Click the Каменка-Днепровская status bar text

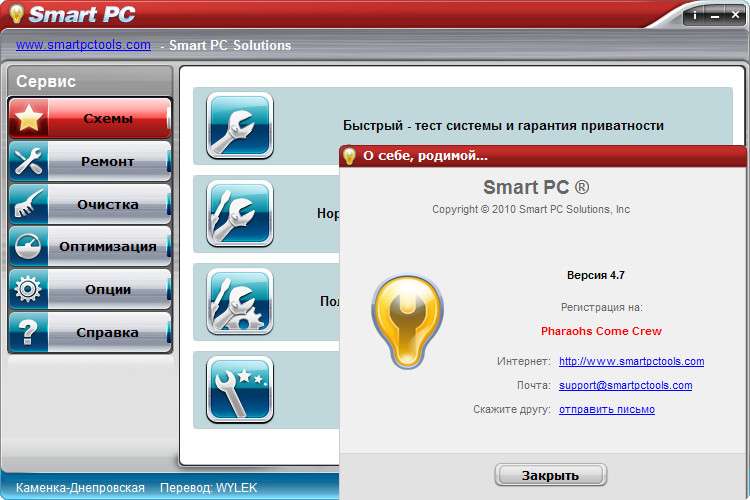click(80, 488)
